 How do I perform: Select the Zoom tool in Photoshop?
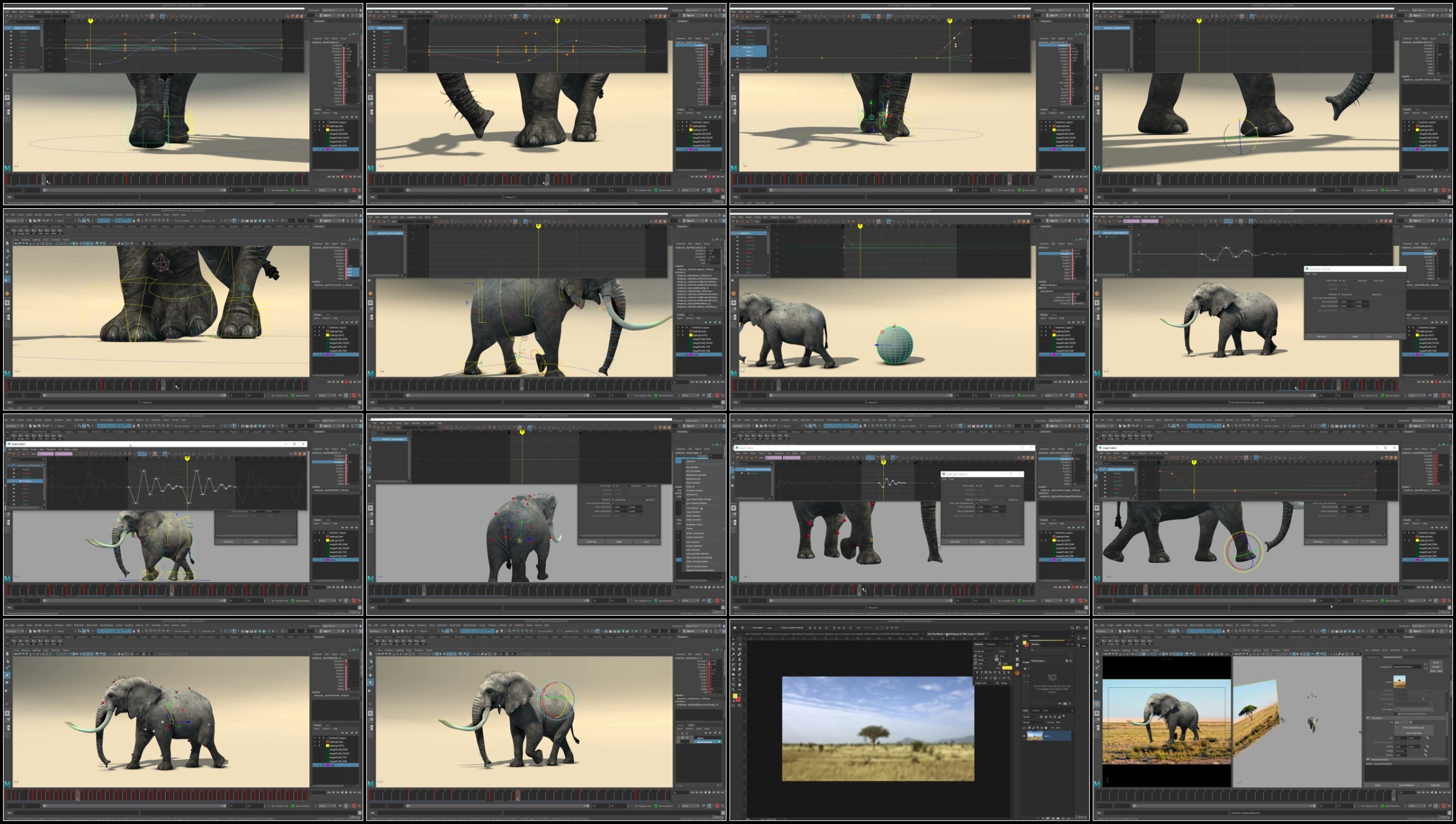tap(733, 690)
